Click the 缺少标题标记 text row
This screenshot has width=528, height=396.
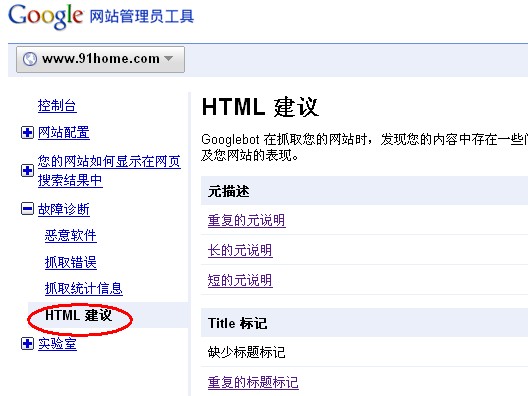(x=246, y=352)
